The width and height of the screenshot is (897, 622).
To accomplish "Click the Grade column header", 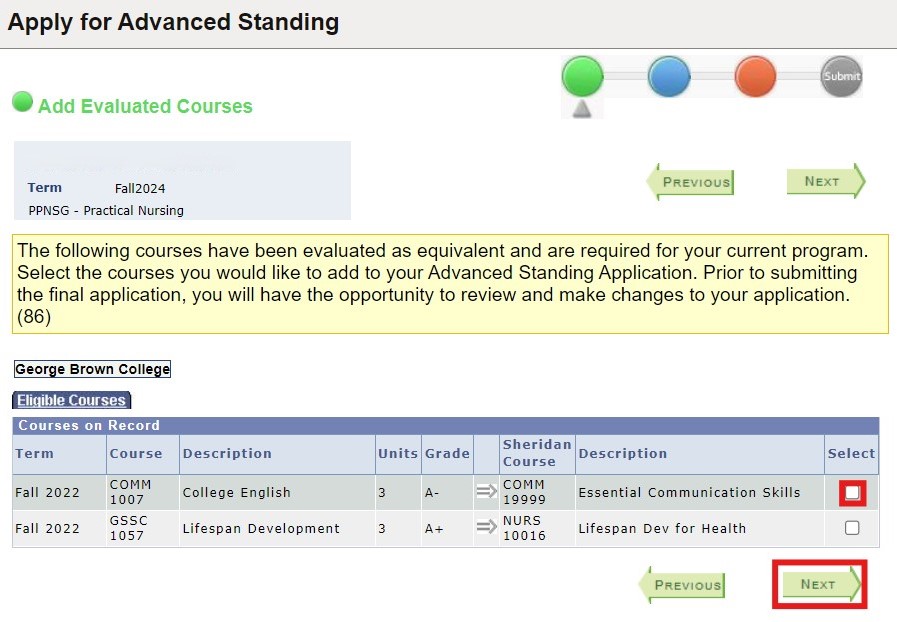I will 447,453.
